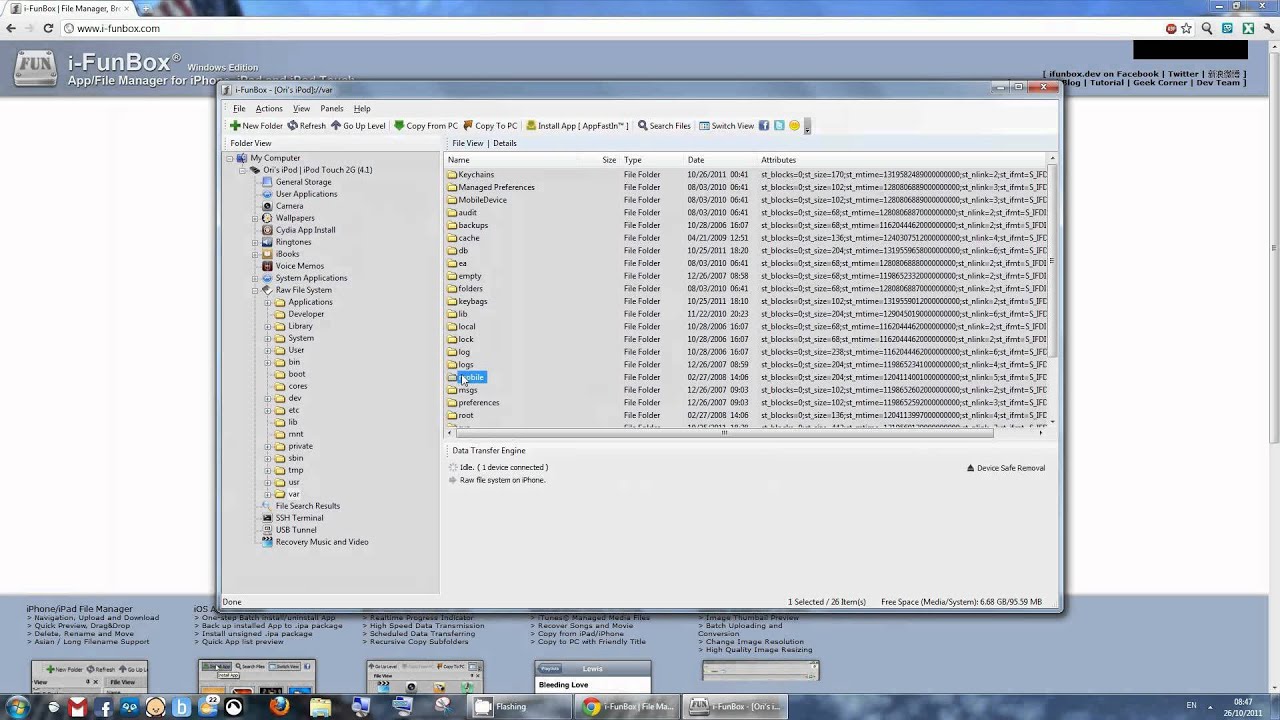This screenshot has width=1280, height=720.
Task: Click Copy To PC in toolbar
Action: tap(490, 126)
